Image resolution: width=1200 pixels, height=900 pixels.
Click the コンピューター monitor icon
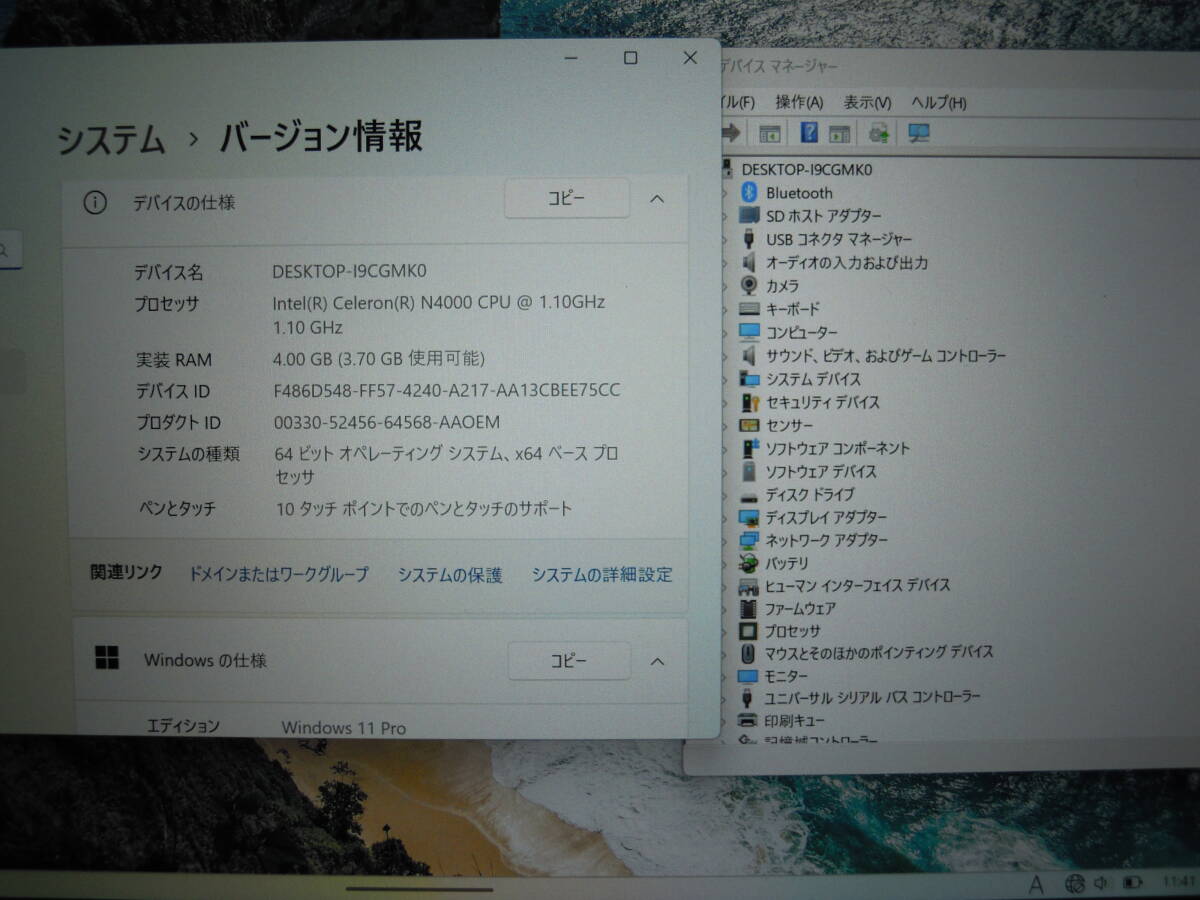pos(750,332)
